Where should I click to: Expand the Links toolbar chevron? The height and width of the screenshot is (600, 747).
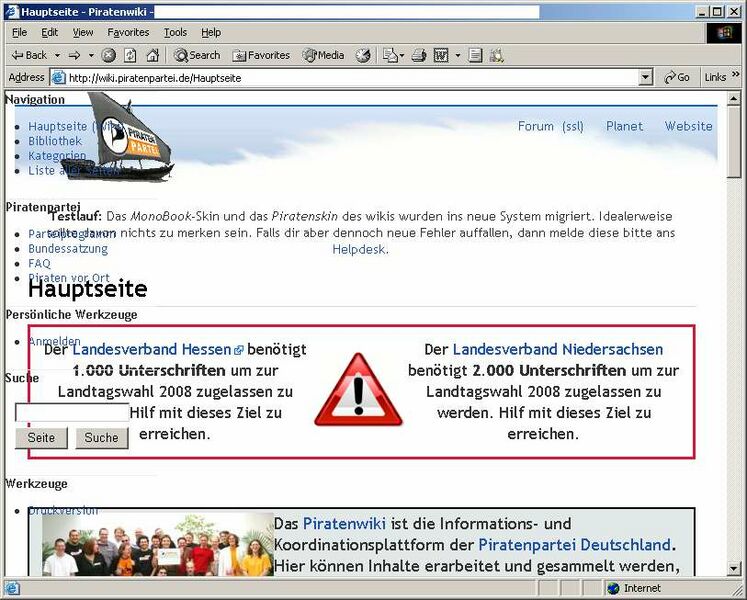(736, 74)
